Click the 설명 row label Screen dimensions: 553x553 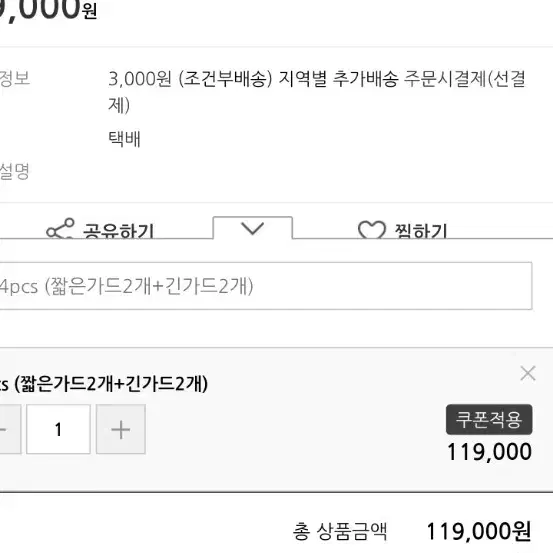[14, 171]
